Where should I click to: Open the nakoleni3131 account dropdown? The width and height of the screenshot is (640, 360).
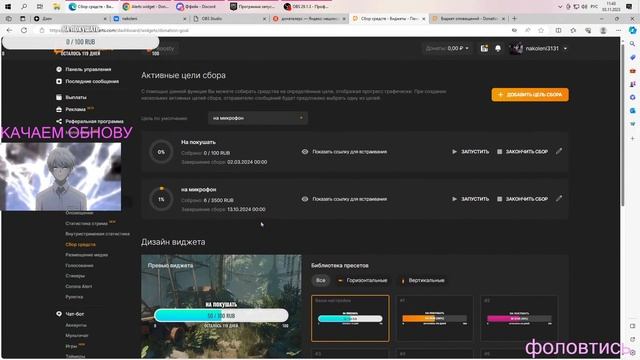538,49
